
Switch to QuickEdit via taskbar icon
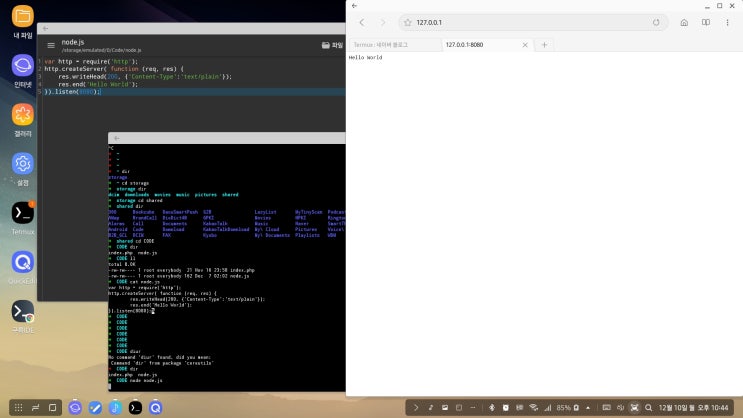click(x=155, y=408)
